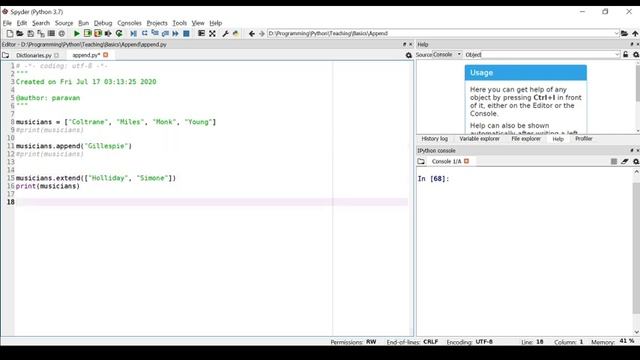Open the Debug menu

click(103, 23)
